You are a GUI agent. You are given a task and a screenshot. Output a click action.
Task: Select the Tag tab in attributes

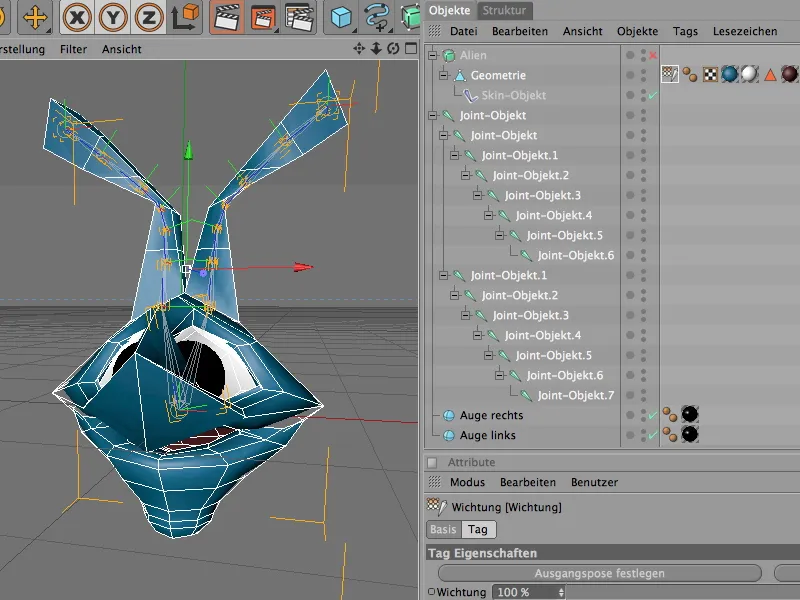[x=478, y=530]
